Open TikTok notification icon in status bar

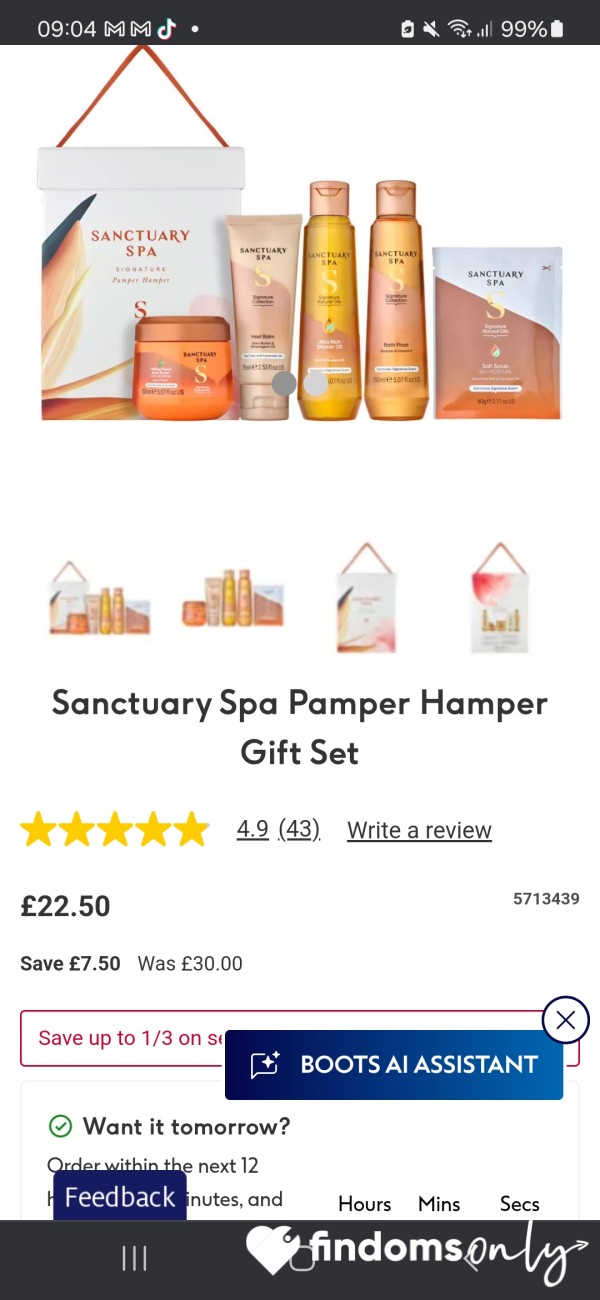(x=166, y=29)
